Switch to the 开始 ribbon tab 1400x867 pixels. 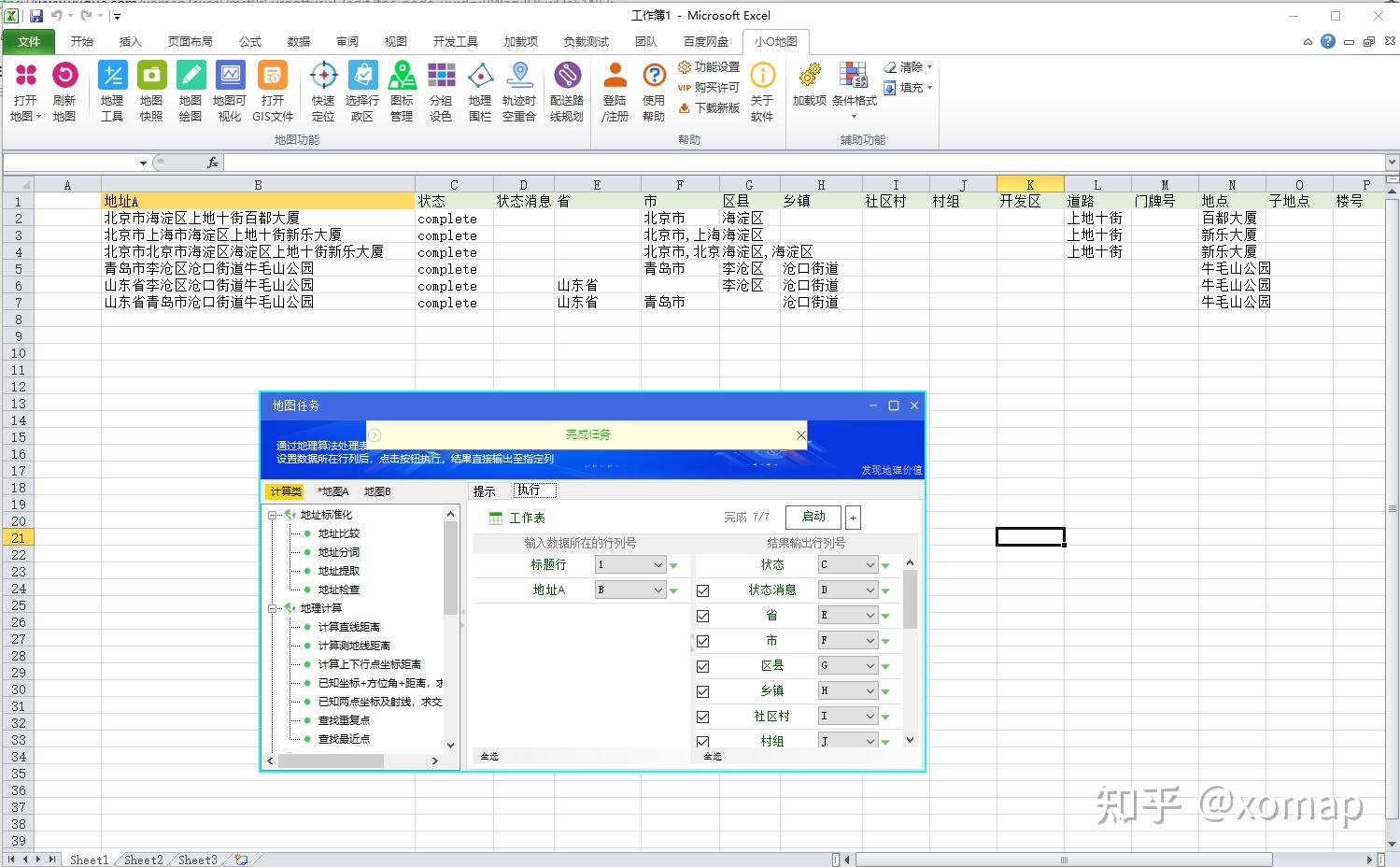pyautogui.click(x=82, y=41)
